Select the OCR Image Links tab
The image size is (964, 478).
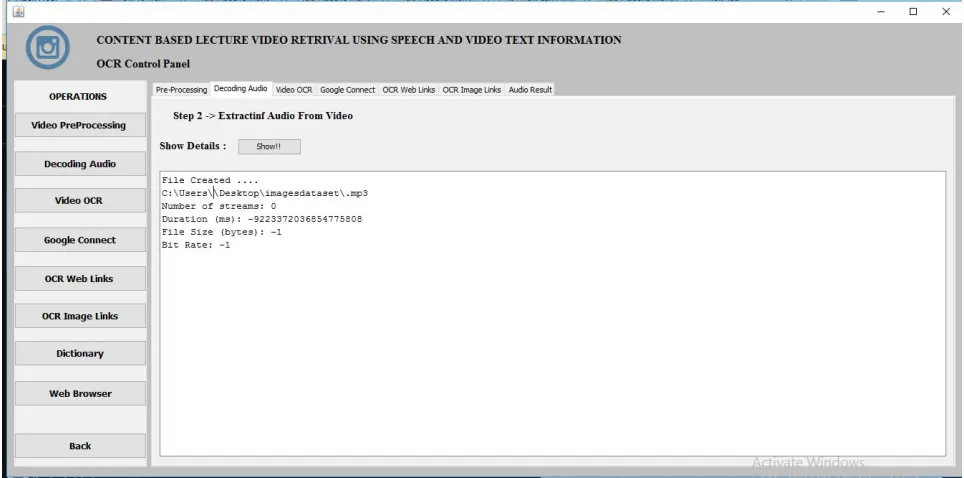(472, 90)
